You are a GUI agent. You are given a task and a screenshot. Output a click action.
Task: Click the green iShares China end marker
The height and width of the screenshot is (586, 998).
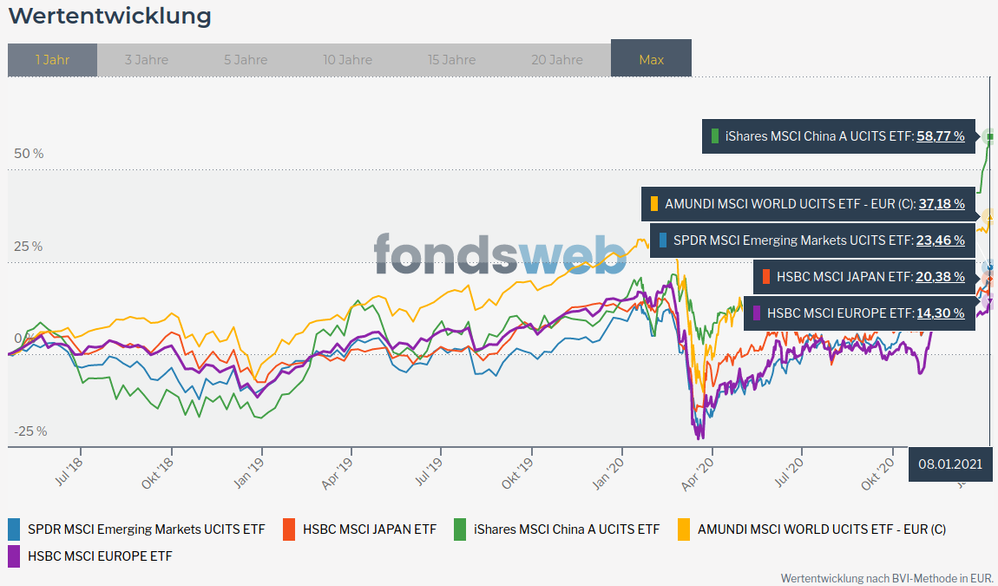990,136
